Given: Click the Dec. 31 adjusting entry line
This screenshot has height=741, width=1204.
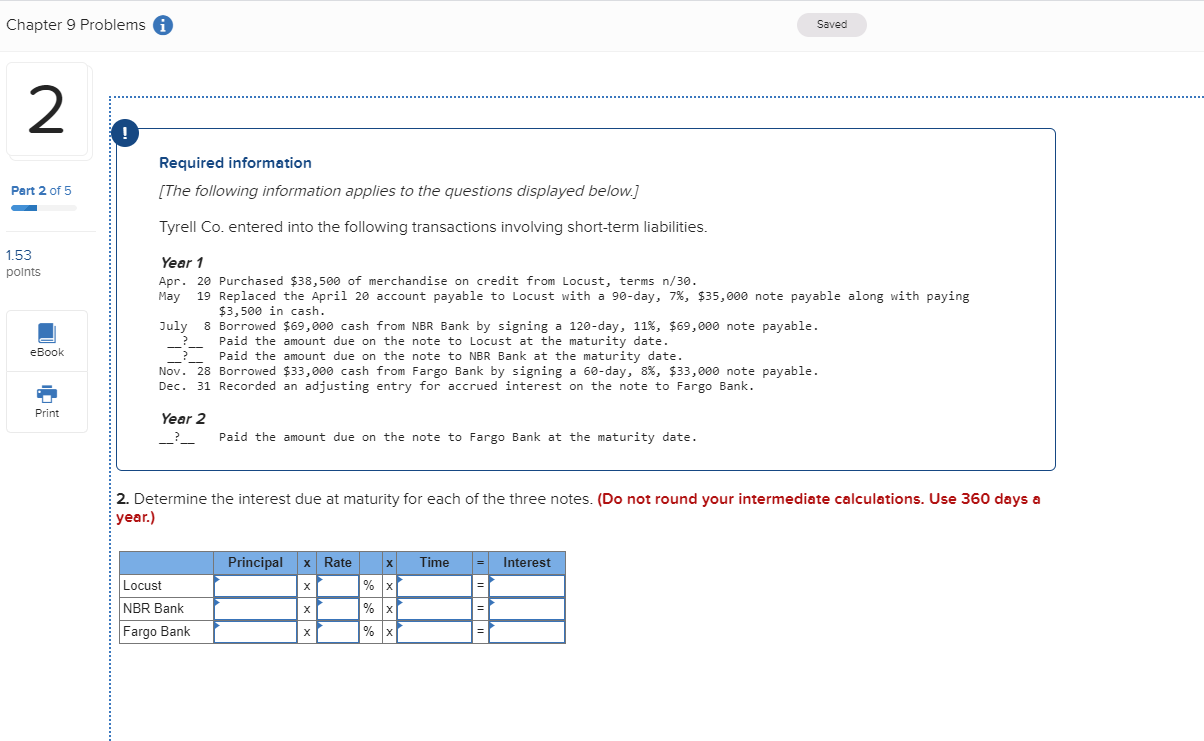Looking at the screenshot, I should click(456, 386).
